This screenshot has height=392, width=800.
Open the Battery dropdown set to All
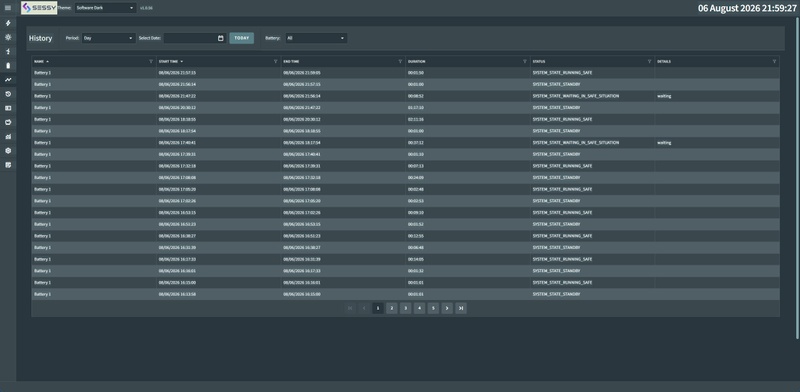point(316,38)
